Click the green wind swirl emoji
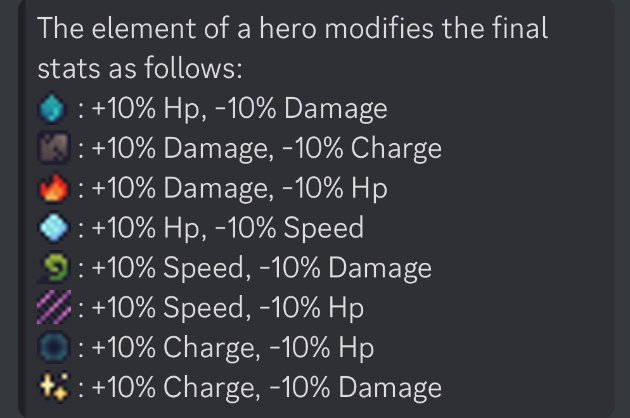 click(54, 267)
